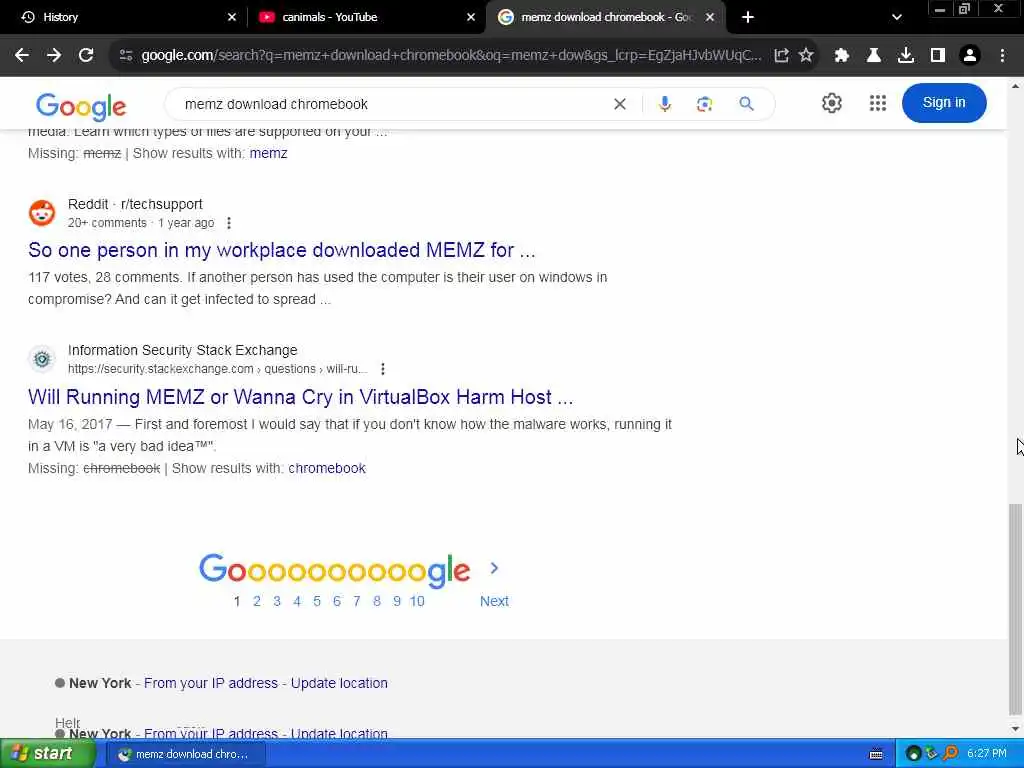This screenshot has height=768, width=1024.
Task: Open Will Running MEMZ VirtualBox result
Action: 300,397
